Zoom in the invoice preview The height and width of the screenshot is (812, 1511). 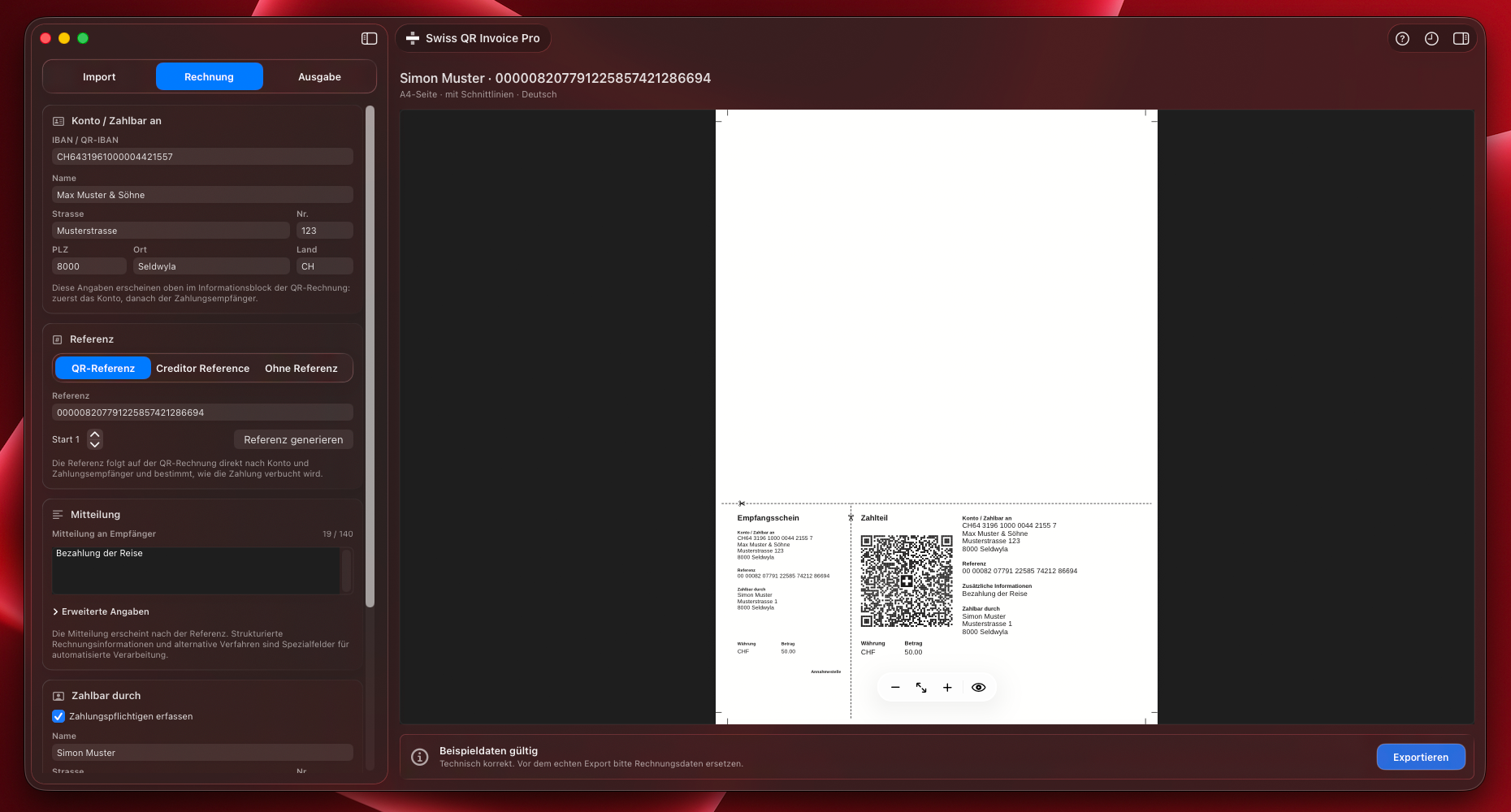(947, 687)
